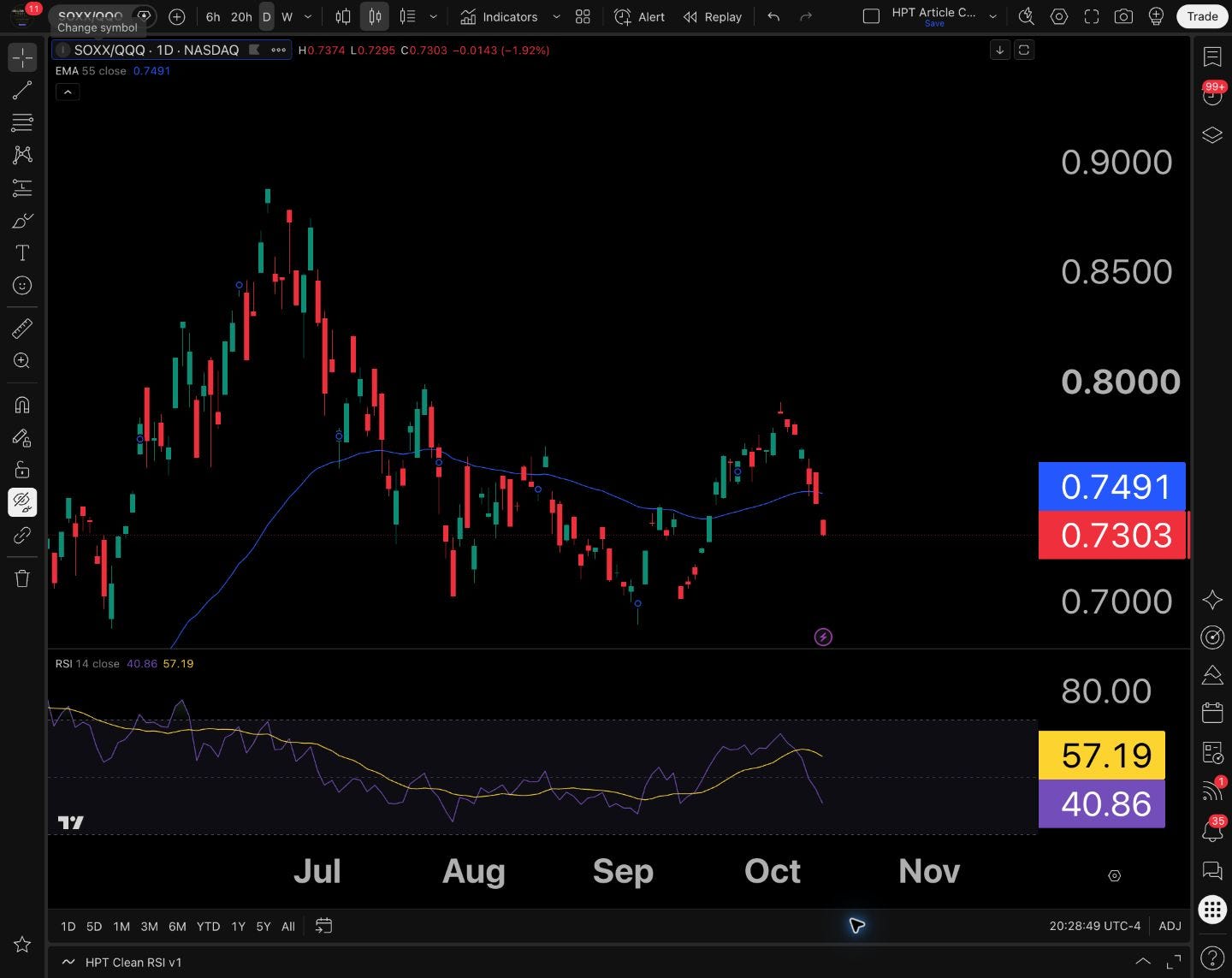Open the layout setup square icon
This screenshot has width=1232, height=978.
coord(871,16)
